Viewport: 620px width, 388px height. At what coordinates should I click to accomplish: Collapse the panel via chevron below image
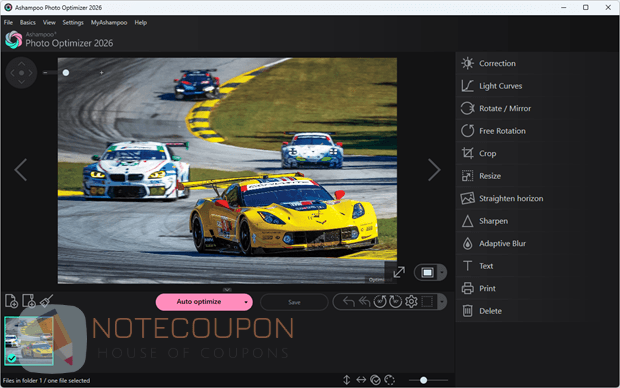[227, 290]
